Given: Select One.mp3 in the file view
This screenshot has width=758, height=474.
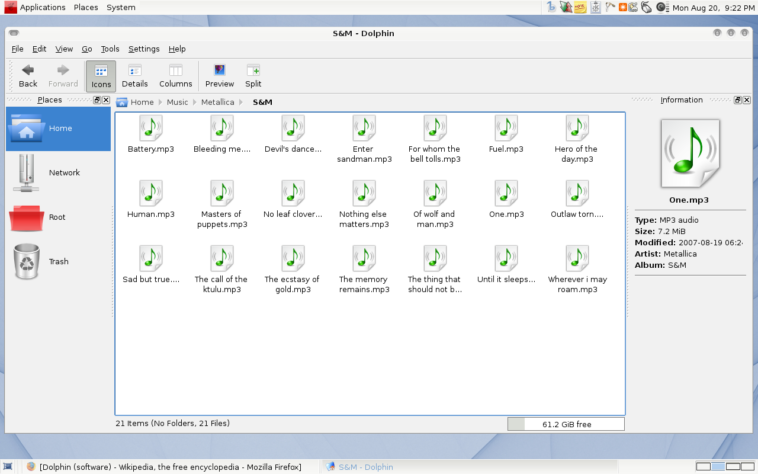Looking at the screenshot, I should pos(506,200).
